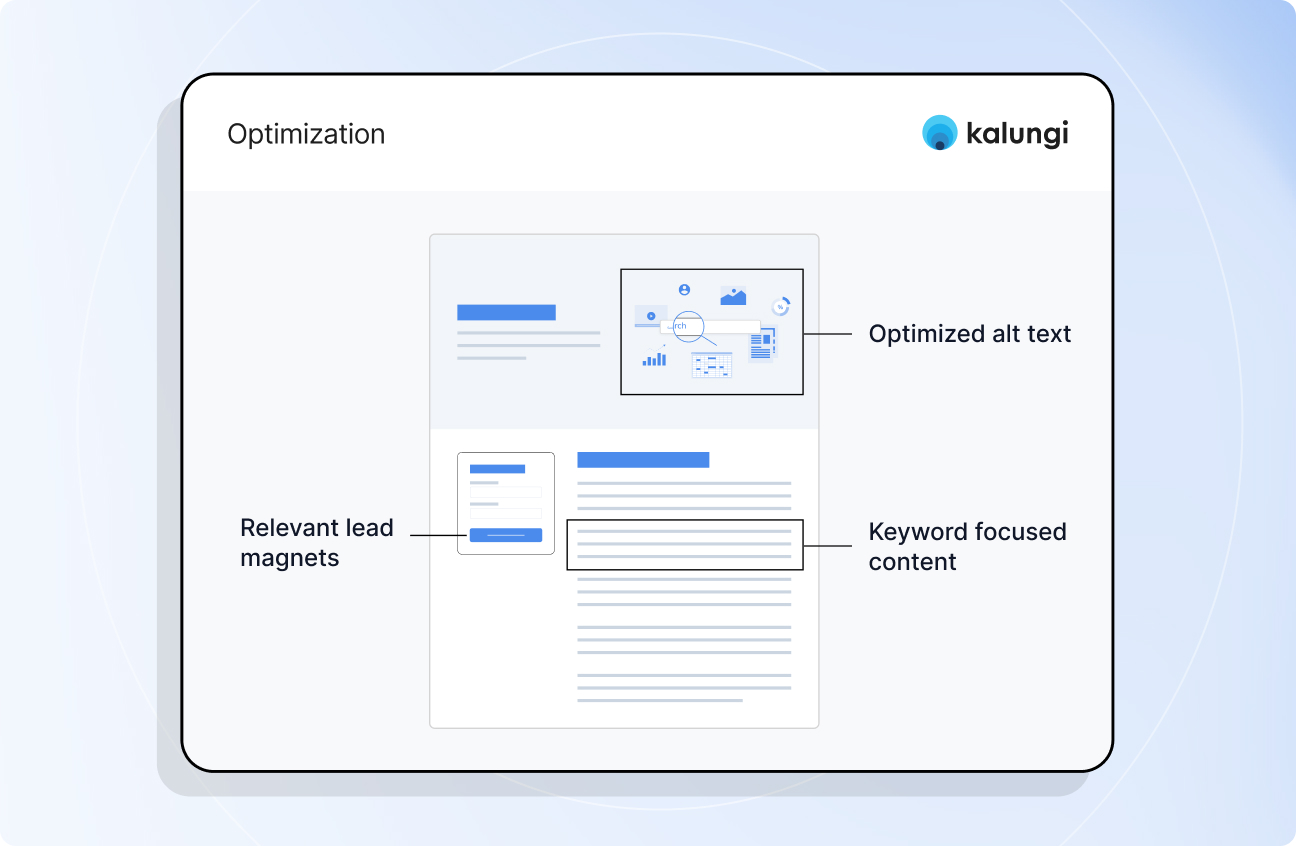Click the "Relevant lead magnets" label
The width and height of the screenshot is (1296, 846).
tap(317, 543)
